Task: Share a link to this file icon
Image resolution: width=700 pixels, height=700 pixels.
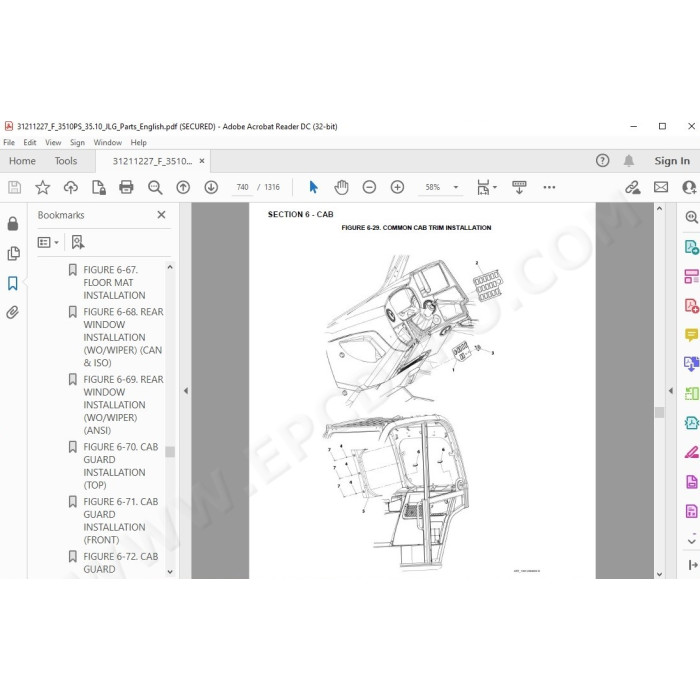Action: (x=633, y=187)
